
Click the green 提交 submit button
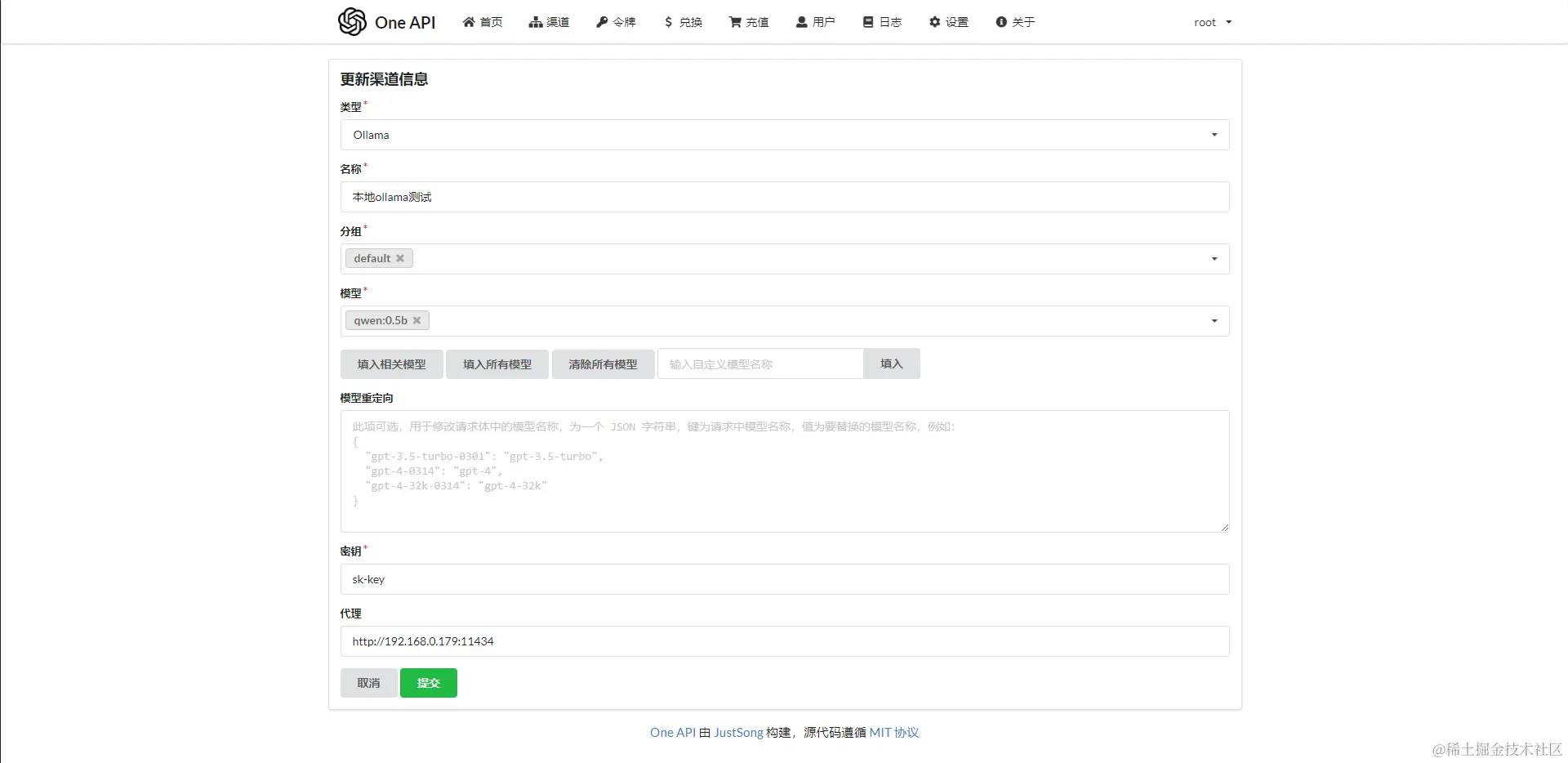[x=429, y=683]
